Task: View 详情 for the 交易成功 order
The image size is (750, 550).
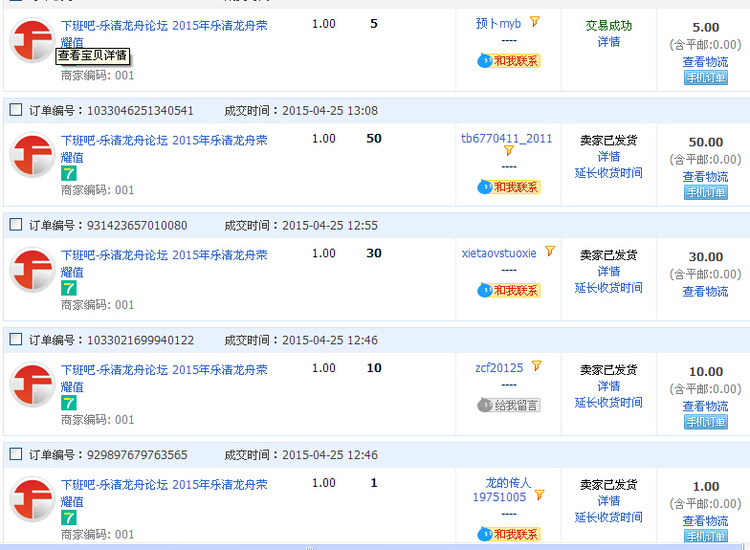Action: coord(609,42)
